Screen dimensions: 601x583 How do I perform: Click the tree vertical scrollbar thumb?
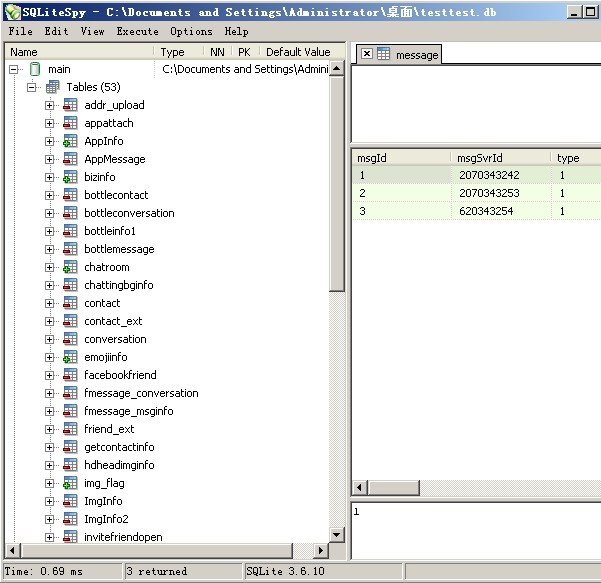click(337, 184)
